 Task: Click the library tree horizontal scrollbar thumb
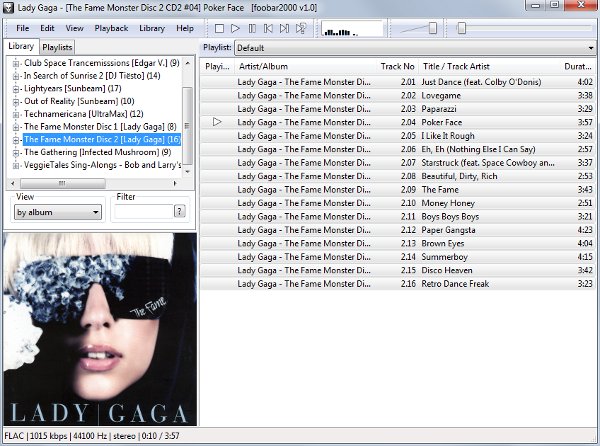coord(63,184)
